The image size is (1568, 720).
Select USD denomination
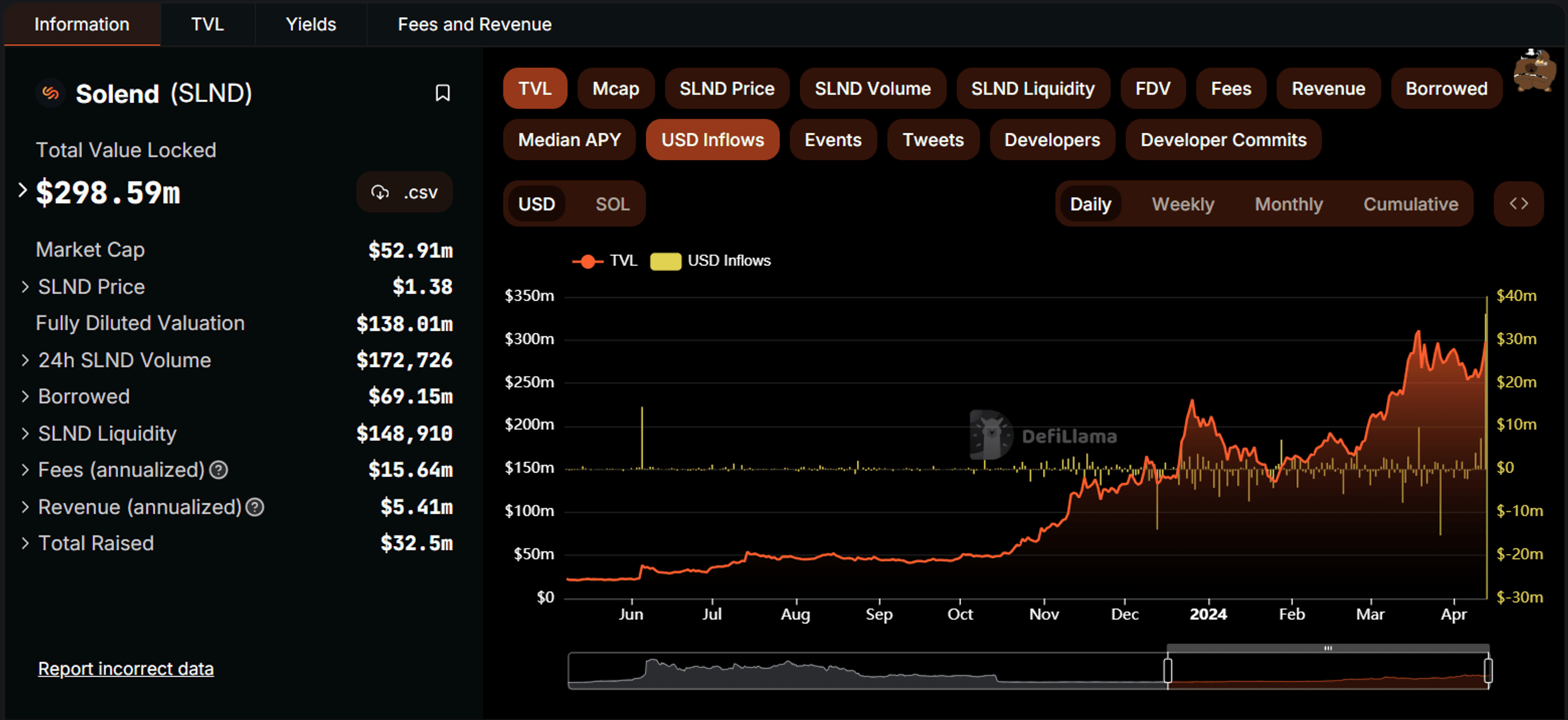[x=537, y=204]
